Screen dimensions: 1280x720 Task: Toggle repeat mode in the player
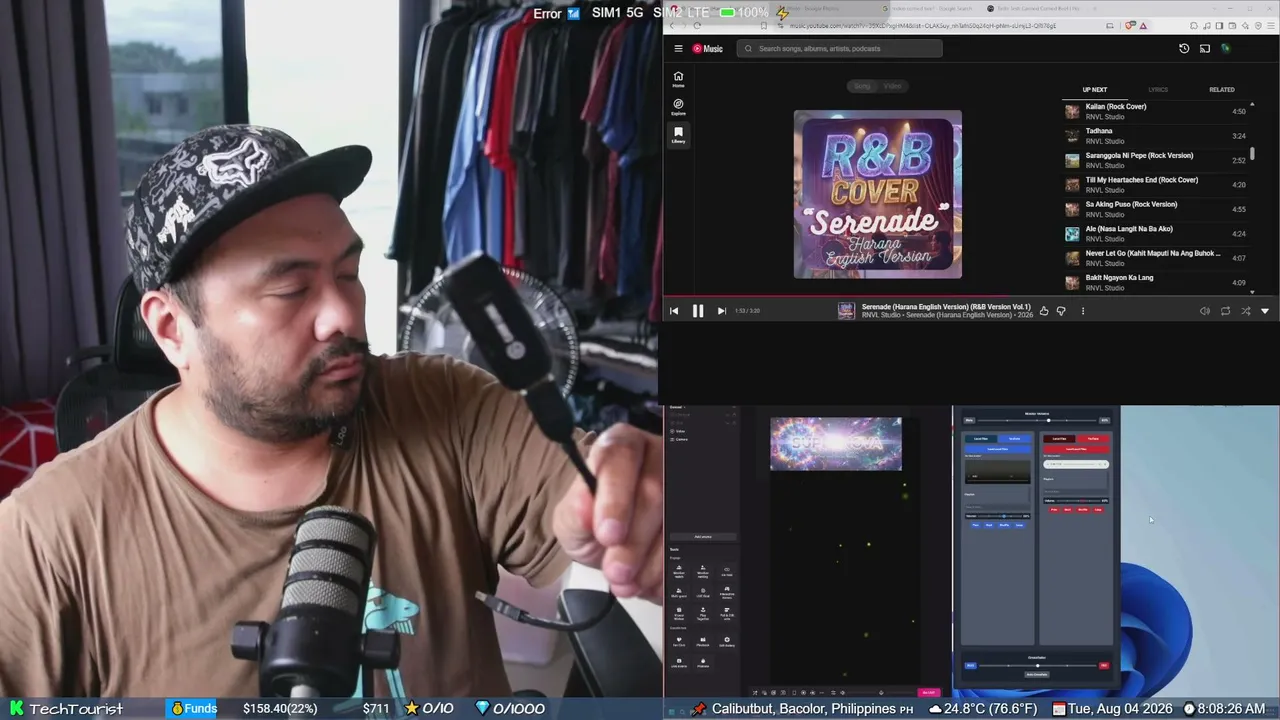[x=1225, y=311]
